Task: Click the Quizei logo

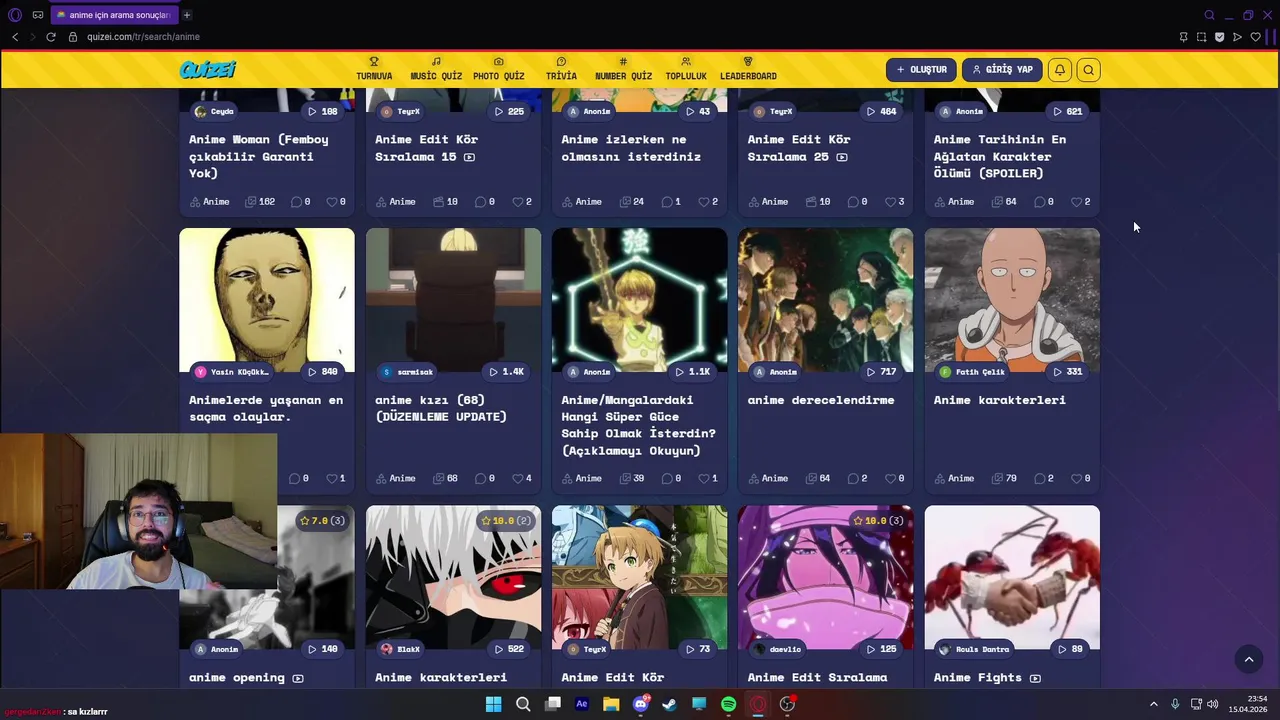Action: click(208, 70)
